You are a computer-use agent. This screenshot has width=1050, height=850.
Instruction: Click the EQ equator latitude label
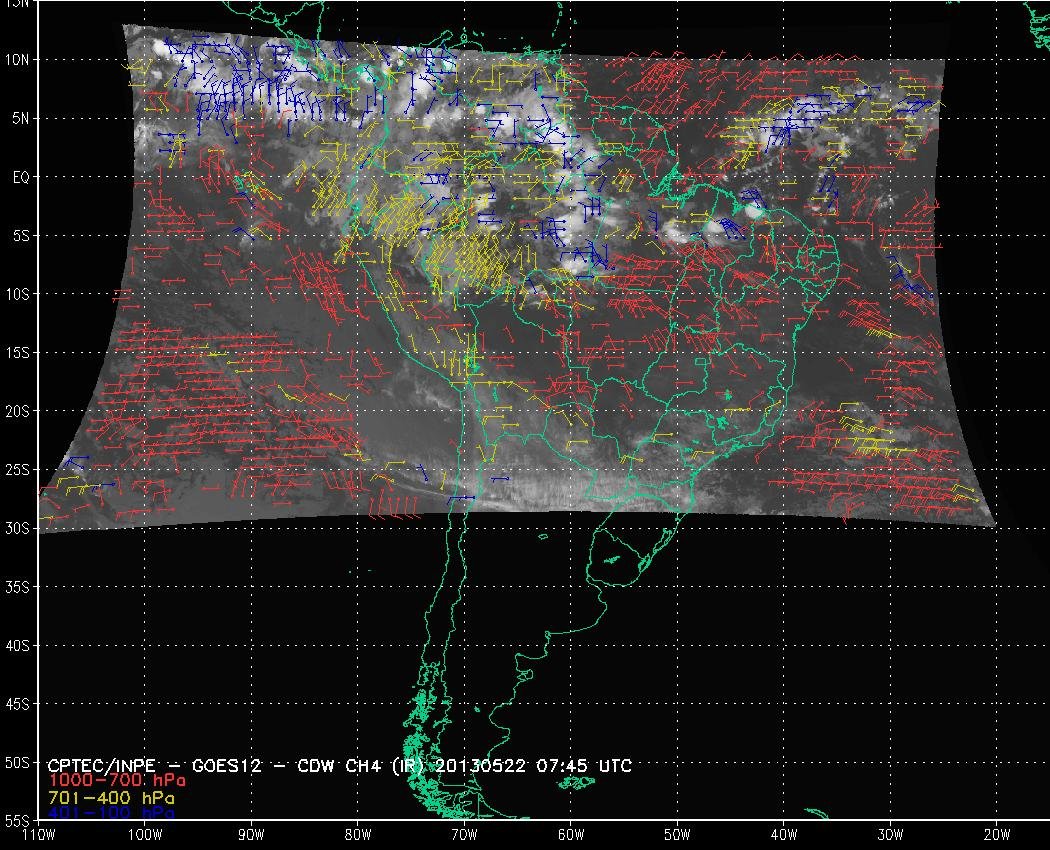click(x=19, y=177)
